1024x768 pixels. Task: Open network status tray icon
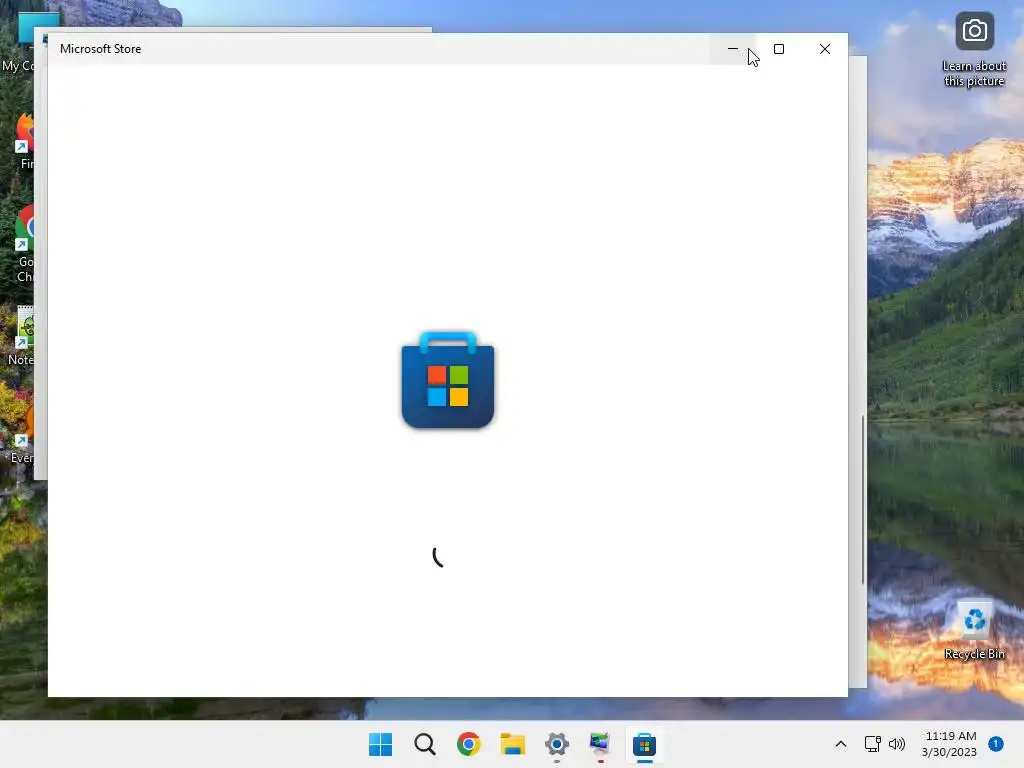click(x=872, y=744)
